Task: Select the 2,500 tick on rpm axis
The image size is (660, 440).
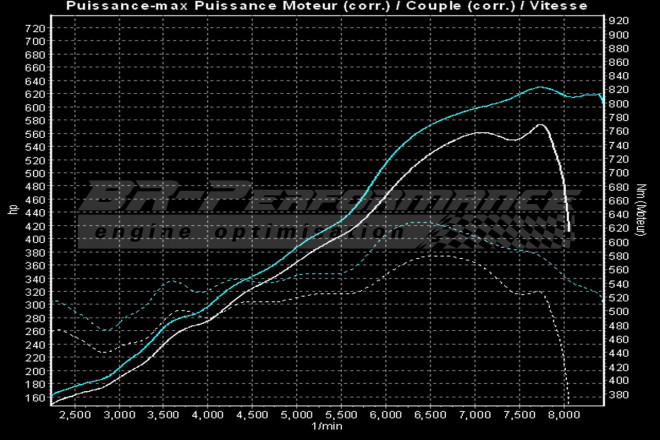Action: point(74,414)
